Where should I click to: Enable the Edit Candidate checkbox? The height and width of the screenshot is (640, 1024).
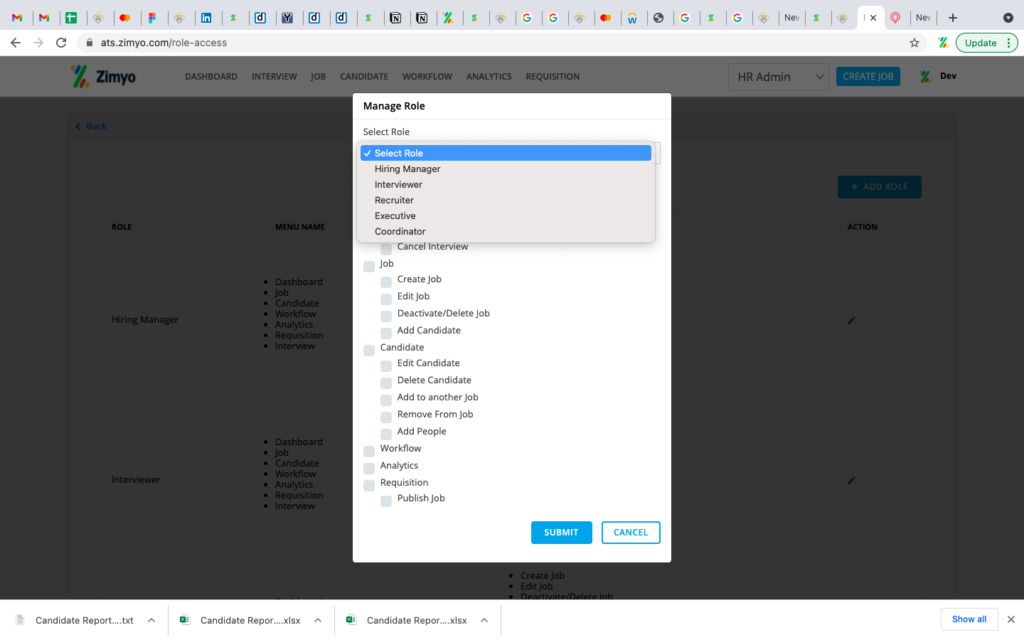[386, 365]
